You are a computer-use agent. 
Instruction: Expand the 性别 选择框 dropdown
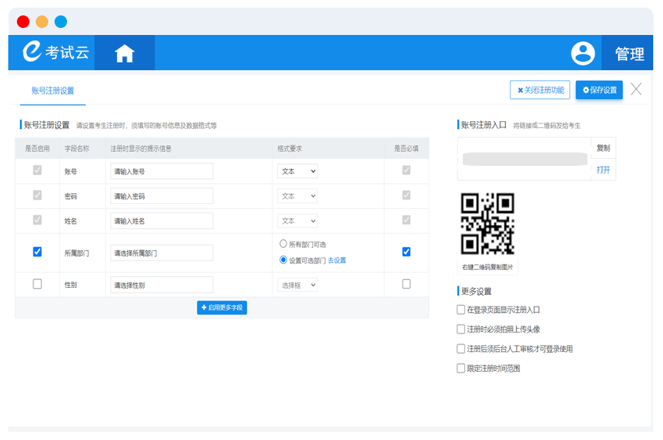point(297,285)
